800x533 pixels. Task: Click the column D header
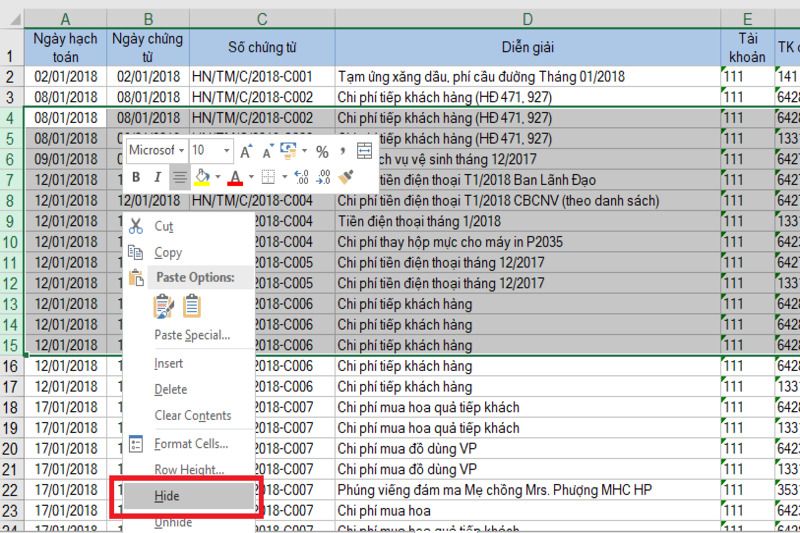point(527,19)
